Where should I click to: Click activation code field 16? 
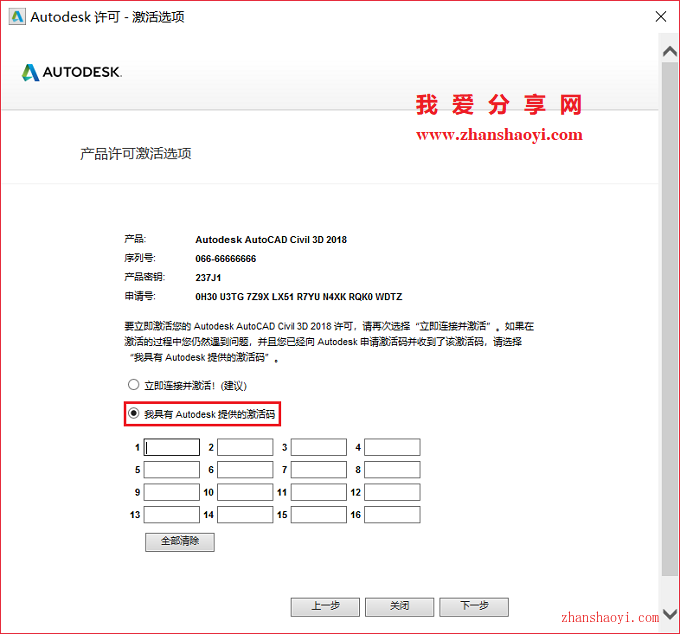392,515
